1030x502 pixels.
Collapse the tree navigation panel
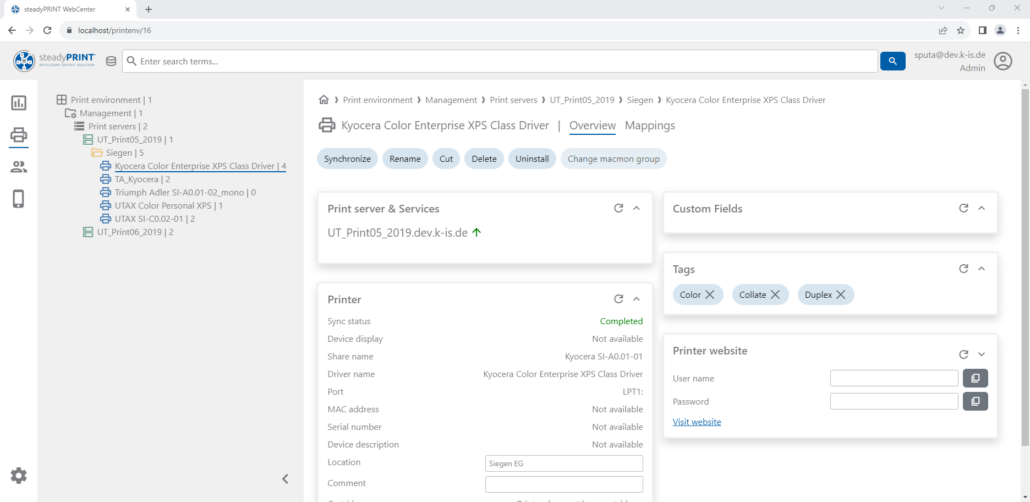285,479
